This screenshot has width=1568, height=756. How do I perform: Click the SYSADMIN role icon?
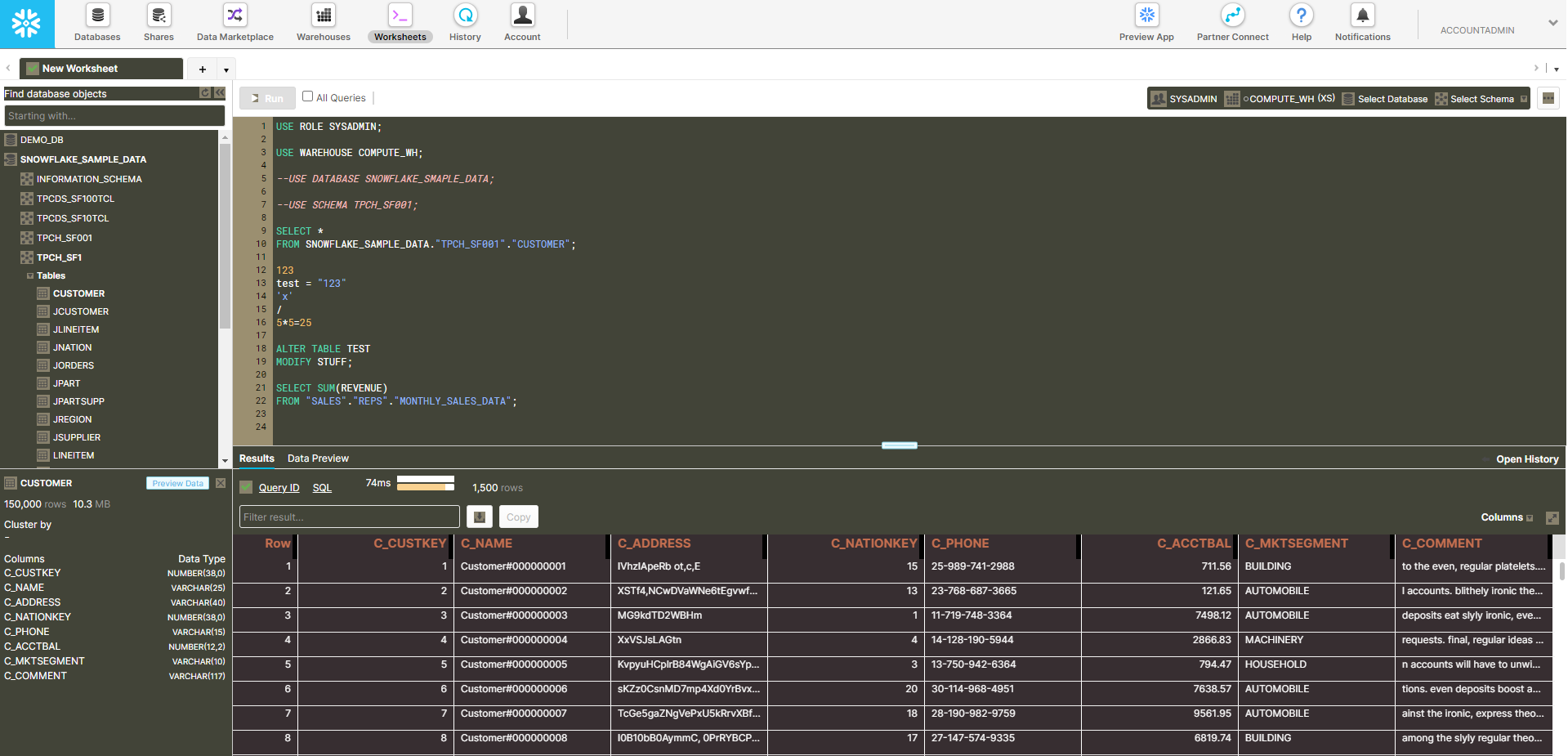click(x=1159, y=99)
